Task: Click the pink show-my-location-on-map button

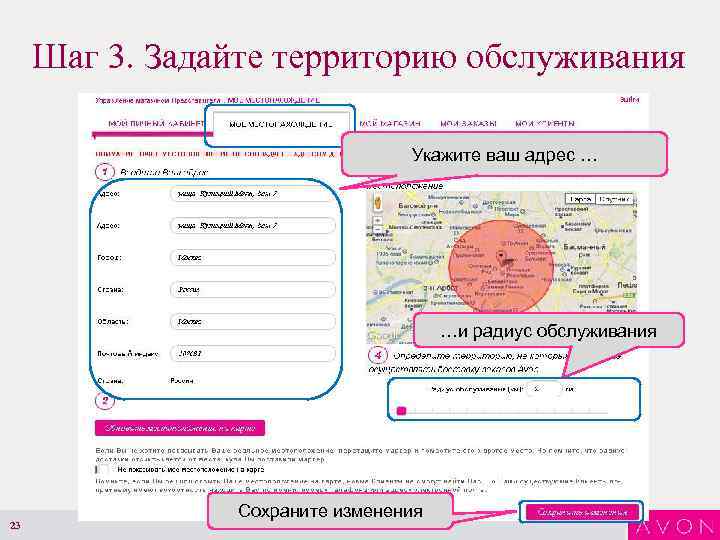Action: tap(180, 428)
